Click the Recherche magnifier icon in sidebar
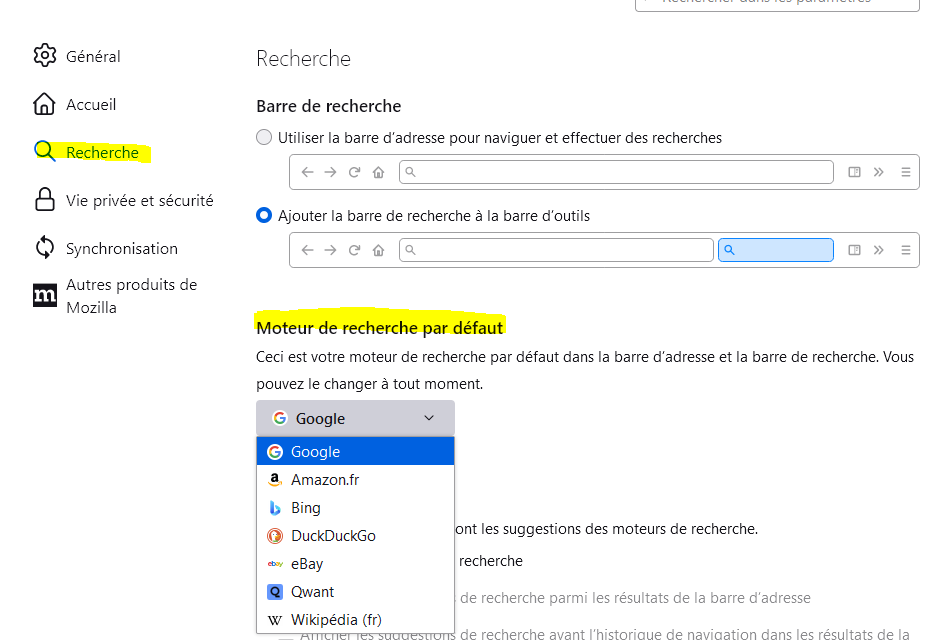This screenshot has height=640, width=946. pyautogui.click(x=45, y=151)
